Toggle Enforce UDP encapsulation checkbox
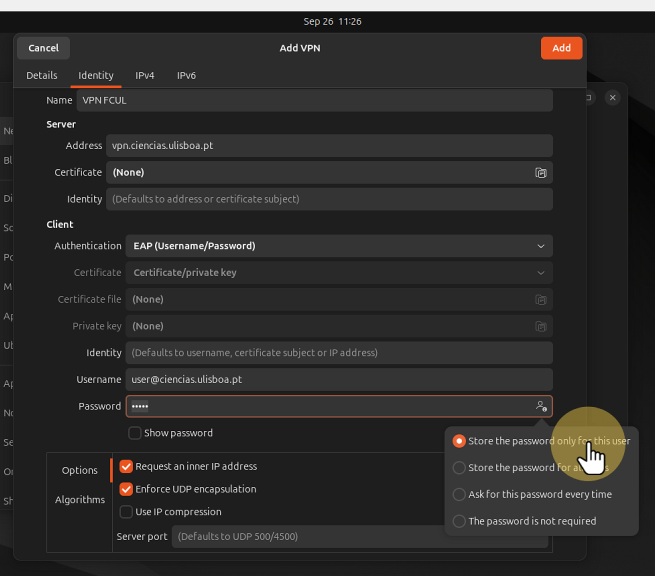Viewport: 658px width, 577px height. click(127, 490)
